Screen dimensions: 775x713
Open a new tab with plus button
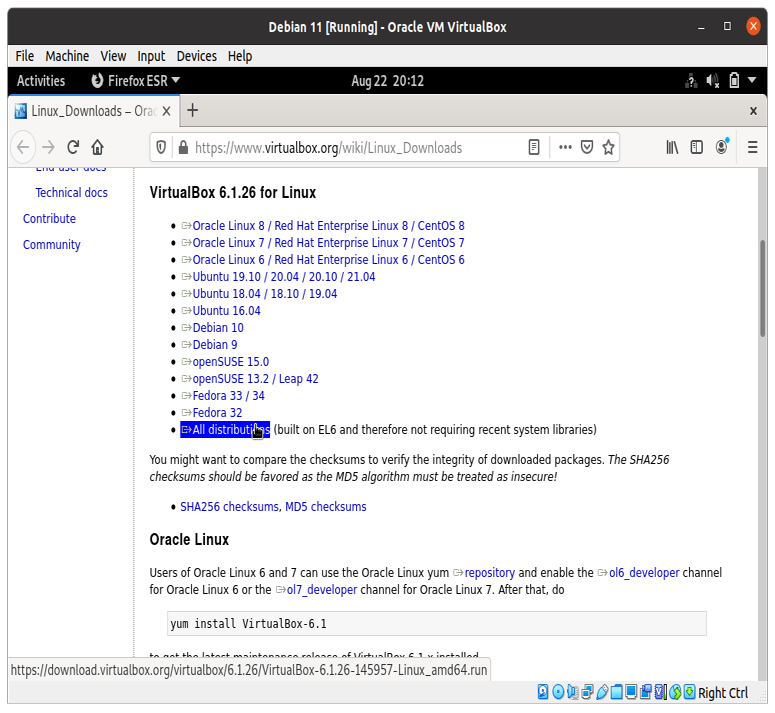192,111
